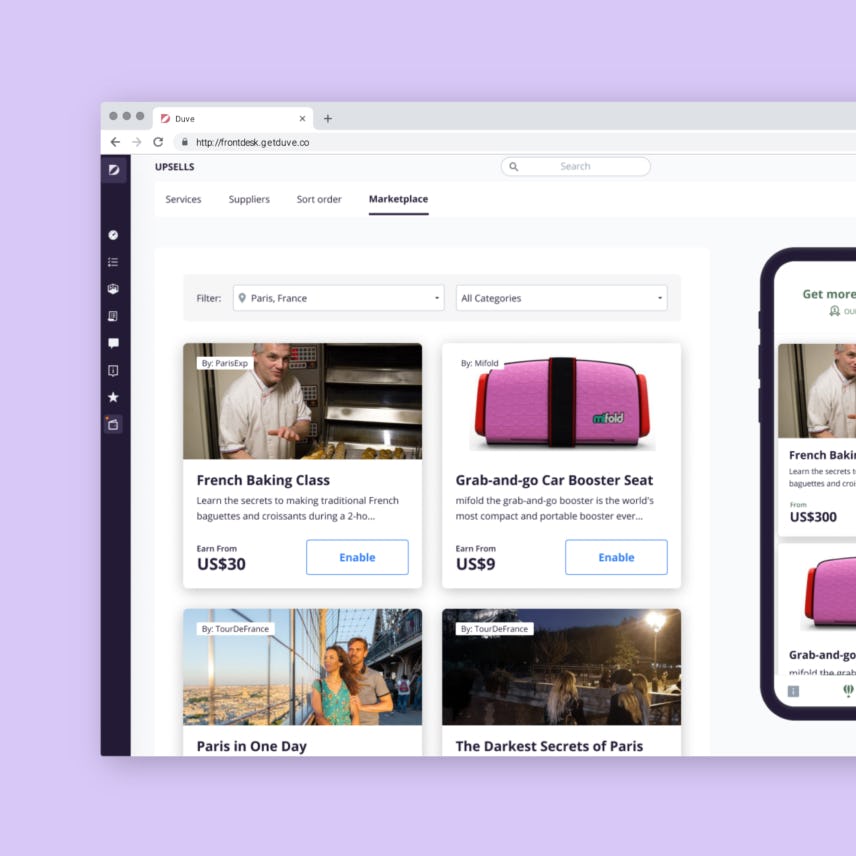This screenshot has height=856, width=856.
Task: Open the guidebook icon in sidebar
Action: [114, 316]
